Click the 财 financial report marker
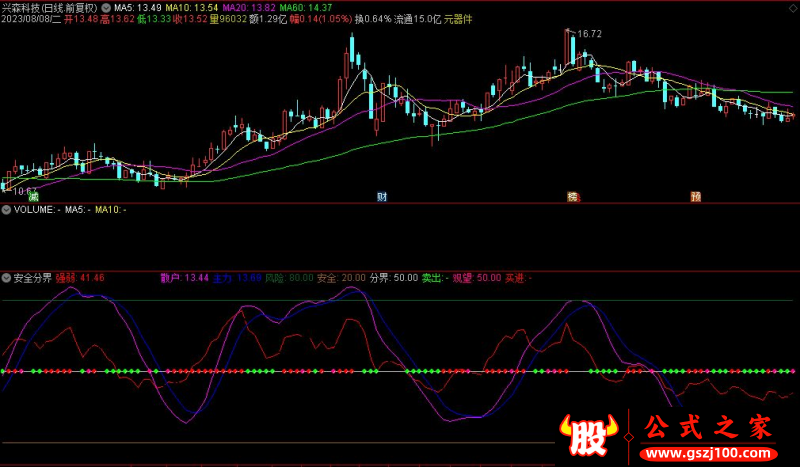Screen dimensions: 800x467 coord(382,197)
